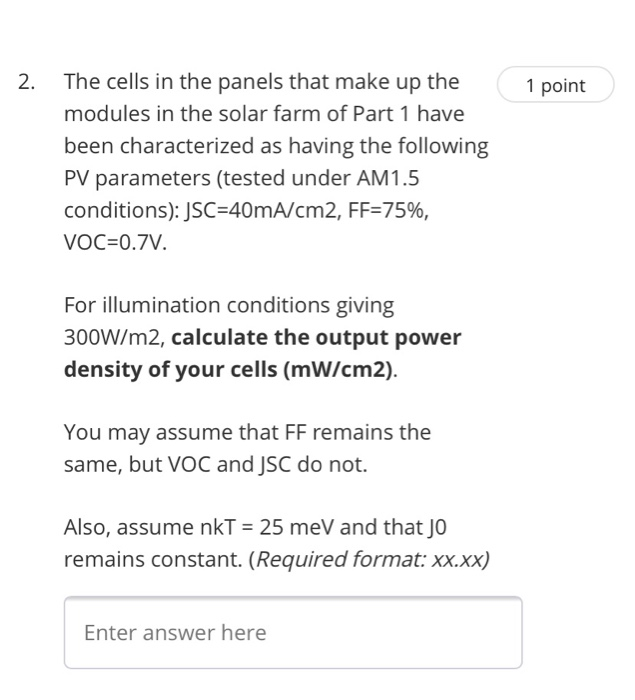Viewport: 635px width, 700px height.
Task: Click the line "same, but VOC and JSC do not."
Action: pyautogui.click(x=216, y=464)
